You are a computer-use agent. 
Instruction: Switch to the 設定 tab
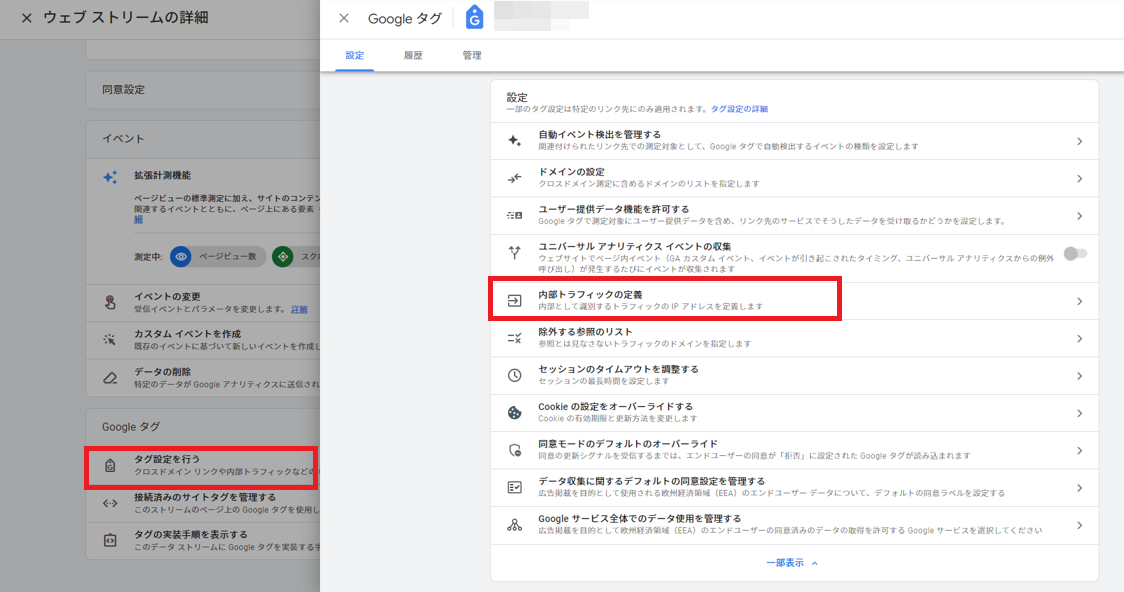coord(355,55)
